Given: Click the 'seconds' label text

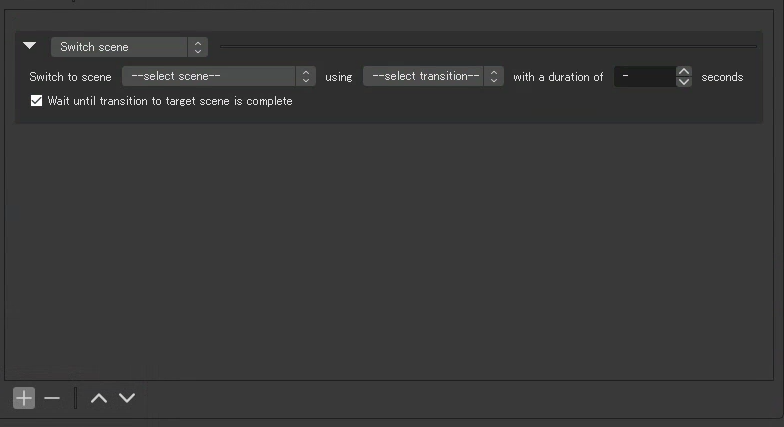Looking at the screenshot, I should [x=722, y=77].
